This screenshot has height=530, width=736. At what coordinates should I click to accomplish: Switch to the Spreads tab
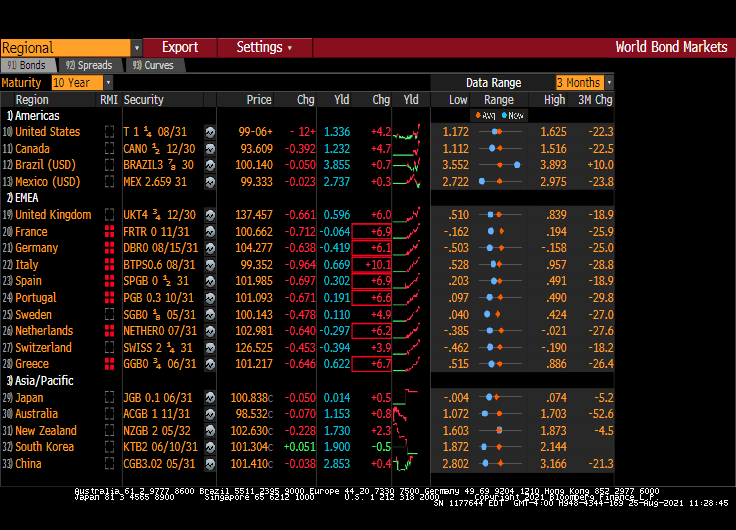tap(90, 65)
